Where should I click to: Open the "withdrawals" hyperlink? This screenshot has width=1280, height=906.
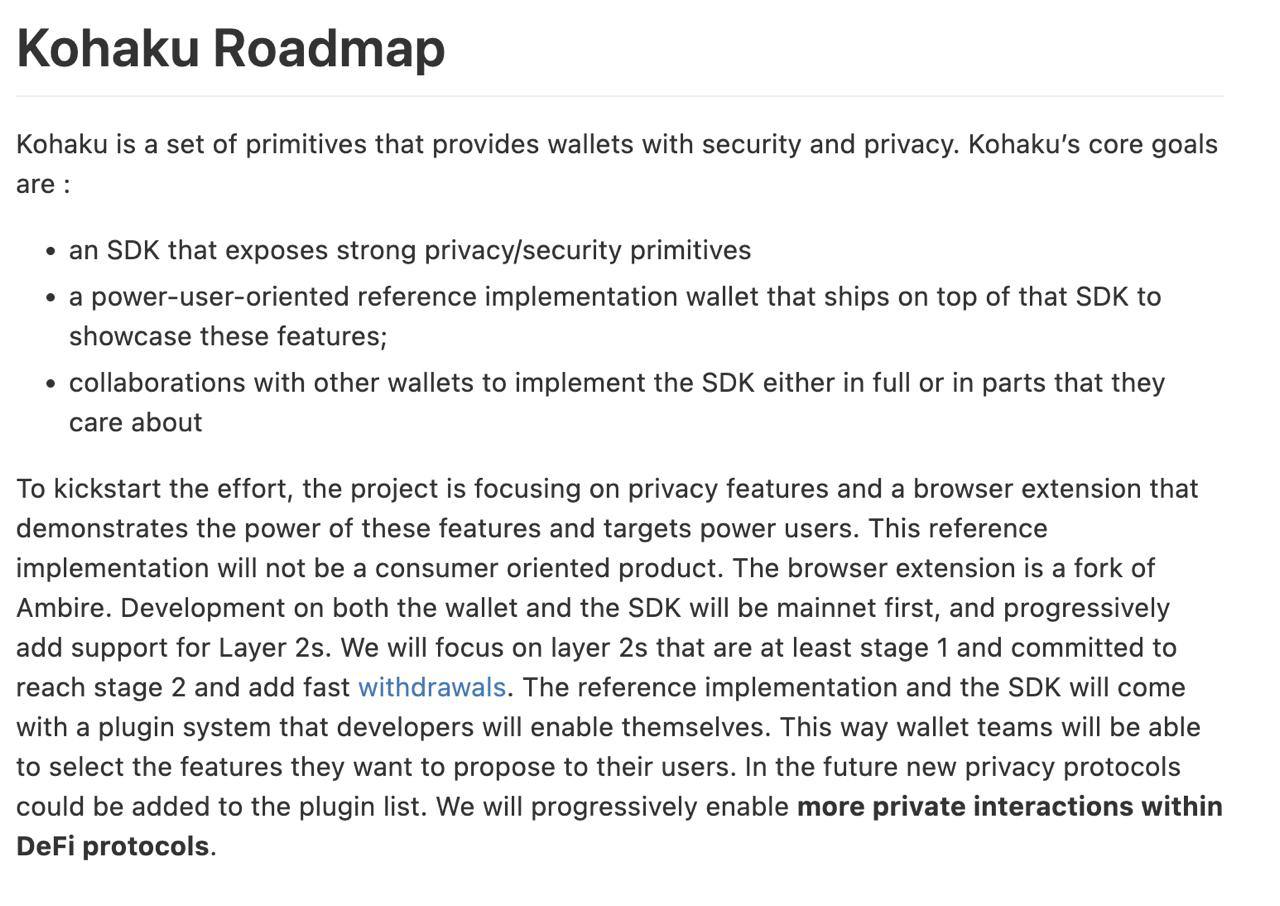coord(431,688)
